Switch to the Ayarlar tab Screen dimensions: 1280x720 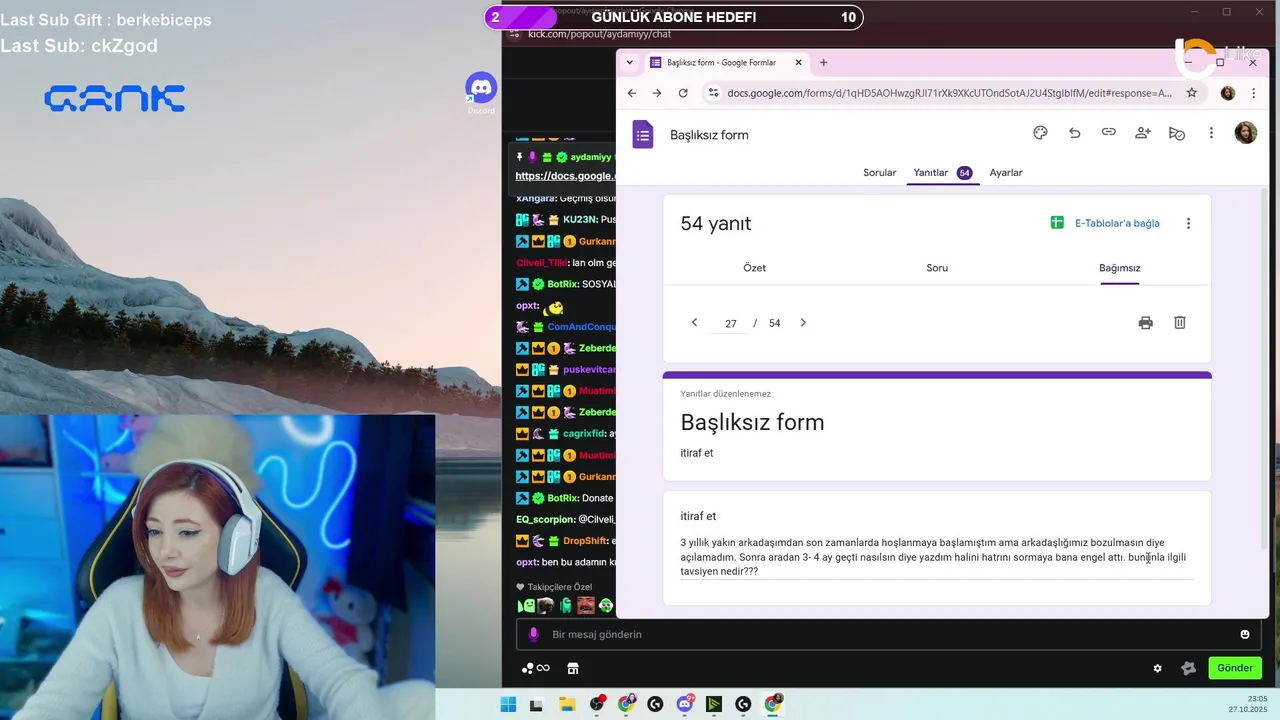pyautogui.click(x=1006, y=173)
